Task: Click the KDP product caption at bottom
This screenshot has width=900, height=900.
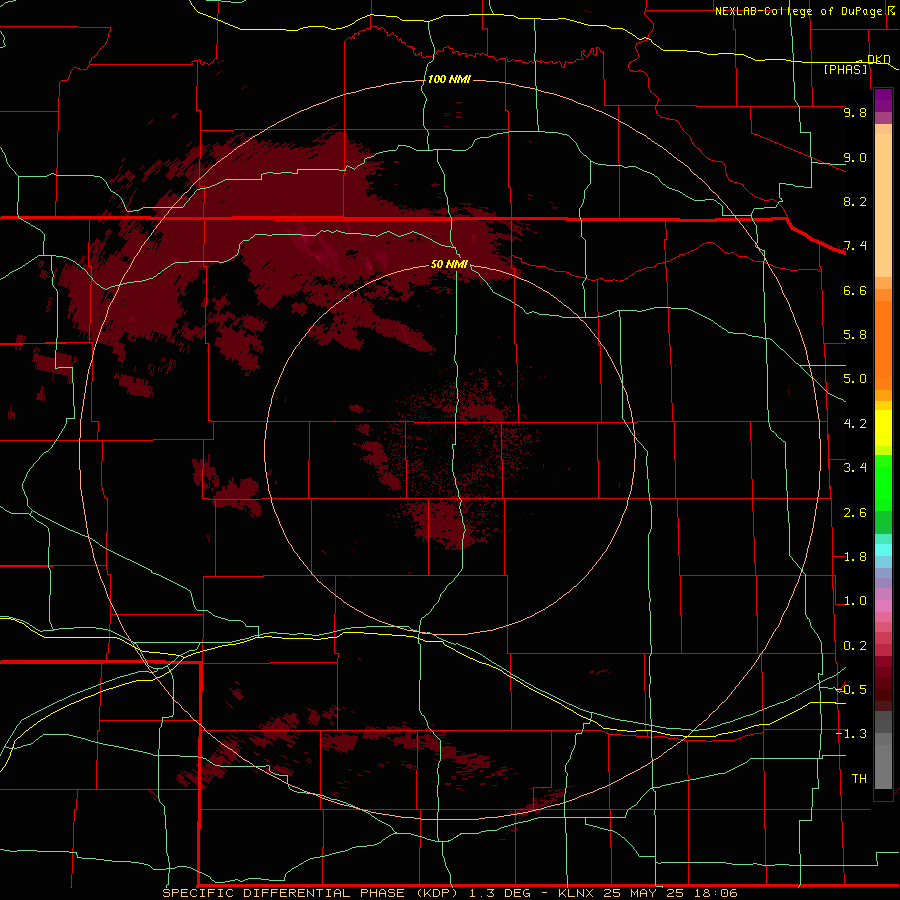Action: pyautogui.click(x=449, y=893)
